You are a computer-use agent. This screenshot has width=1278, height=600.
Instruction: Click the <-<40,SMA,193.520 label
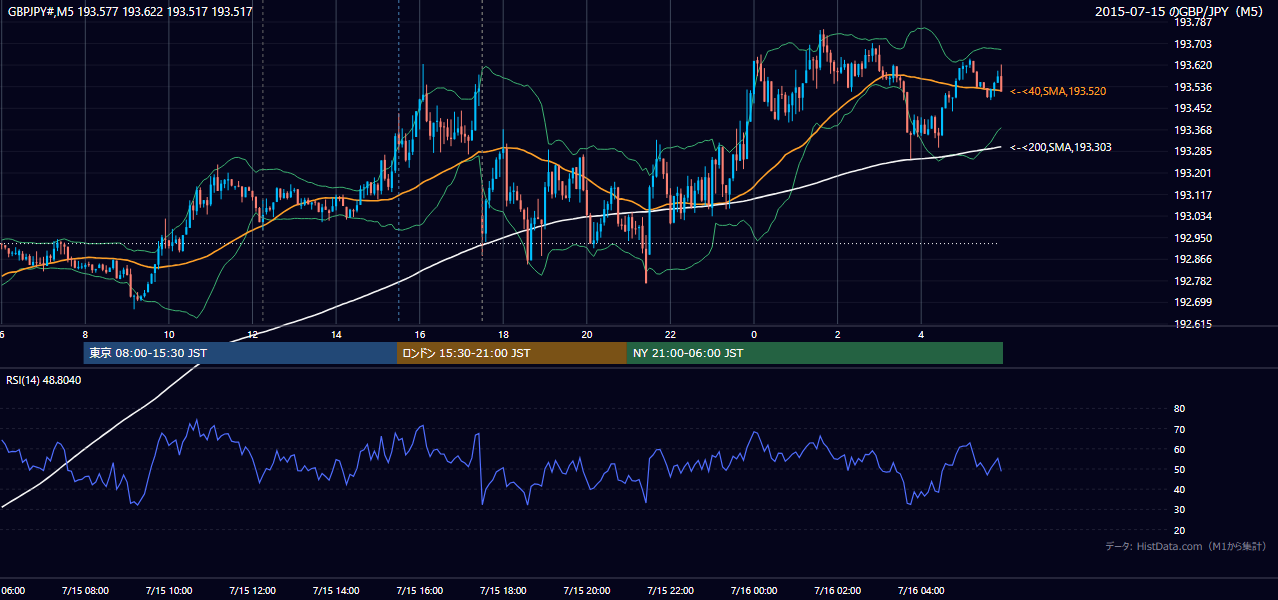(1058, 91)
